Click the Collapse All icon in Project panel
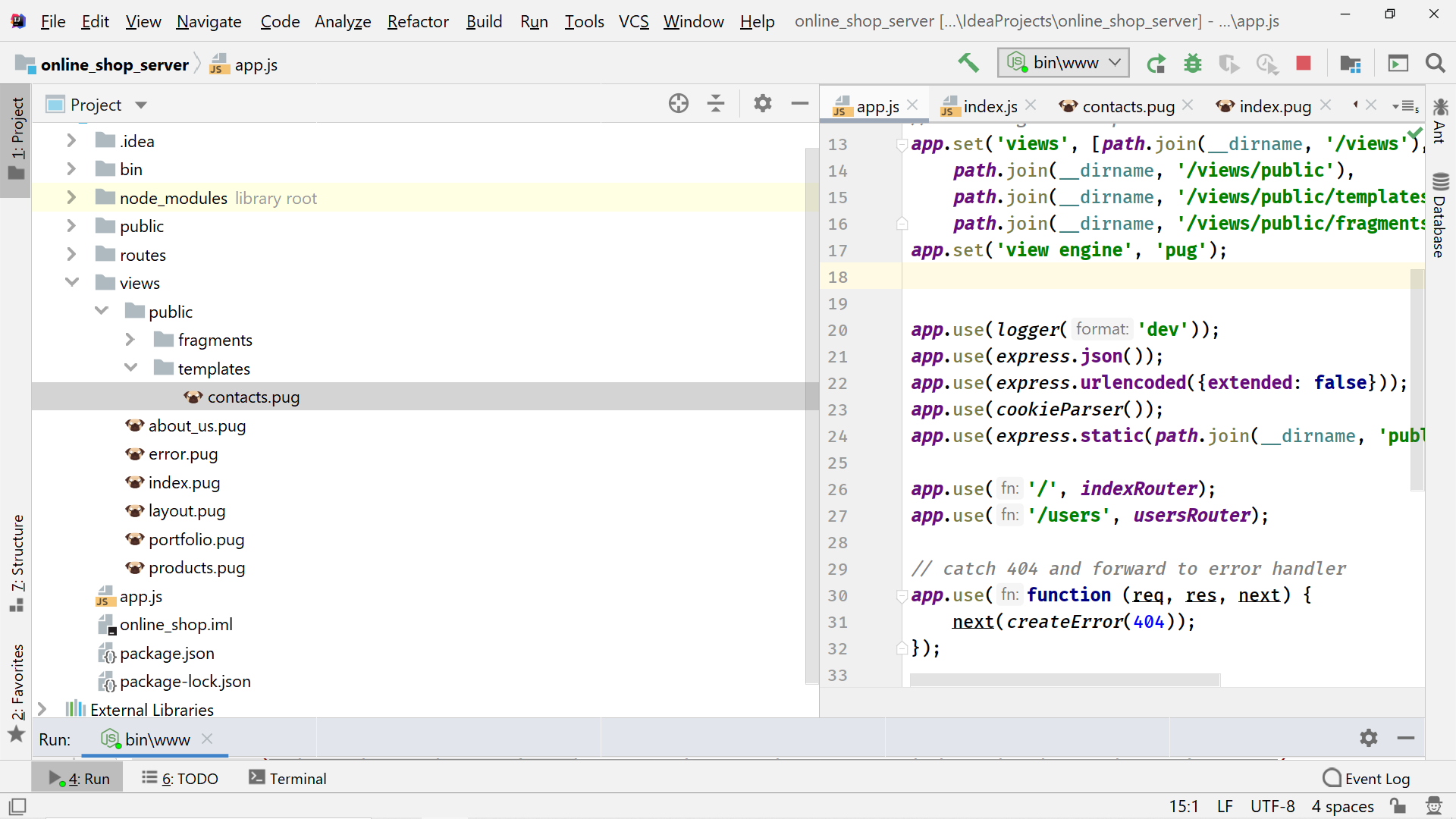 715,104
